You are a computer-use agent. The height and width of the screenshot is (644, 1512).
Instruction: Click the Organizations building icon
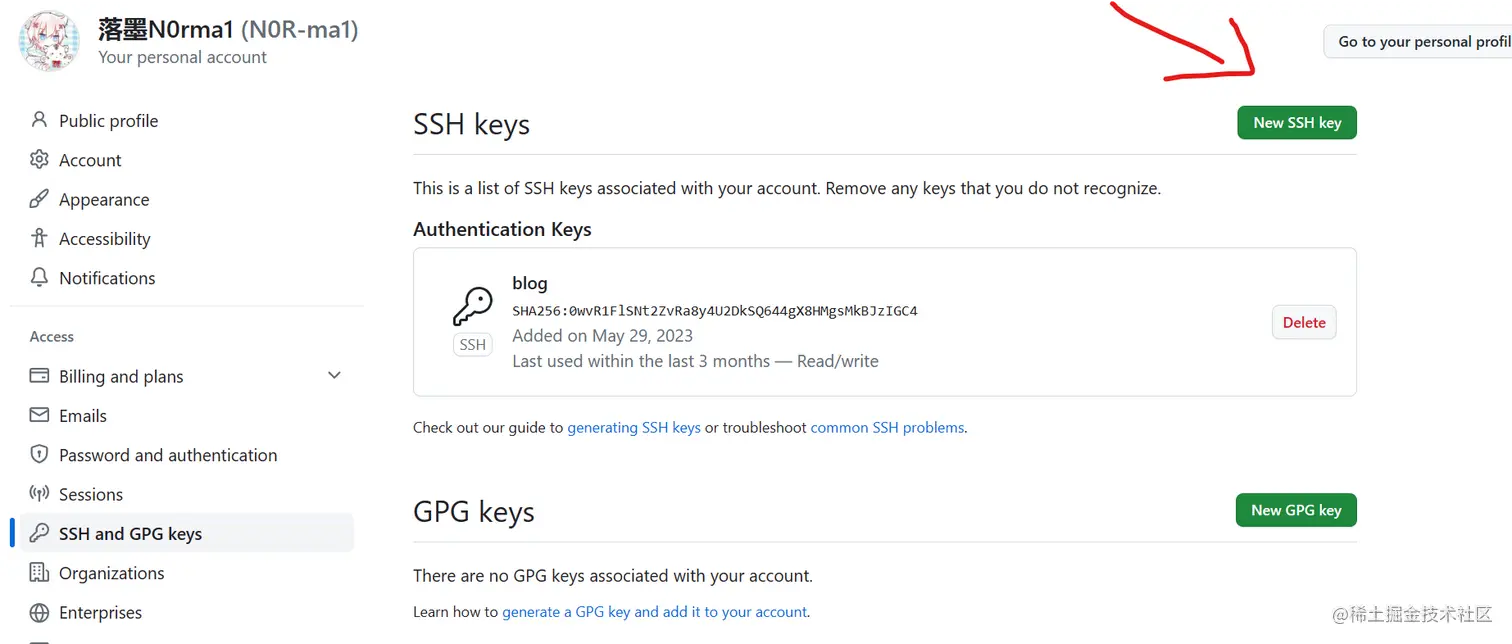point(39,573)
